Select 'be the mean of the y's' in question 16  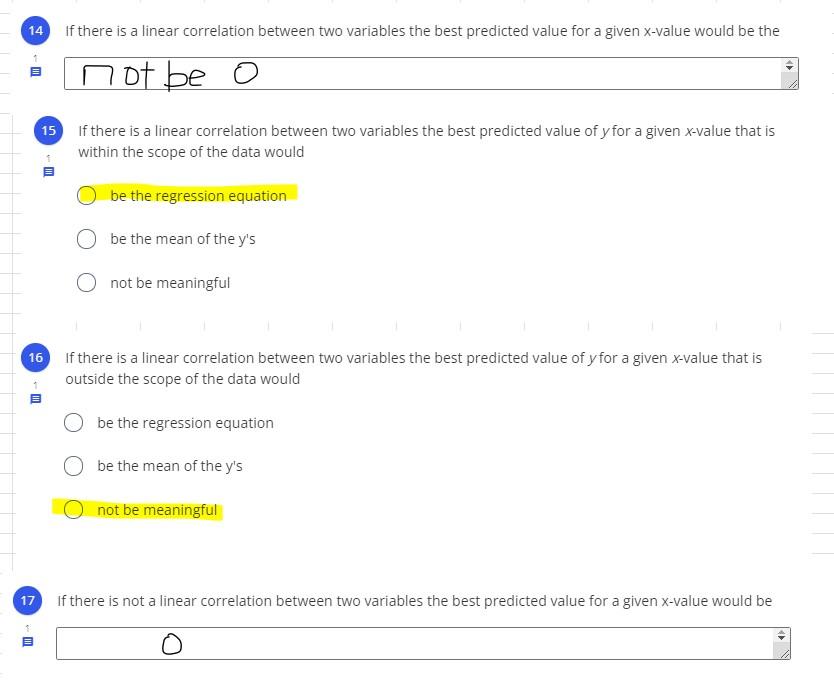click(x=73, y=466)
